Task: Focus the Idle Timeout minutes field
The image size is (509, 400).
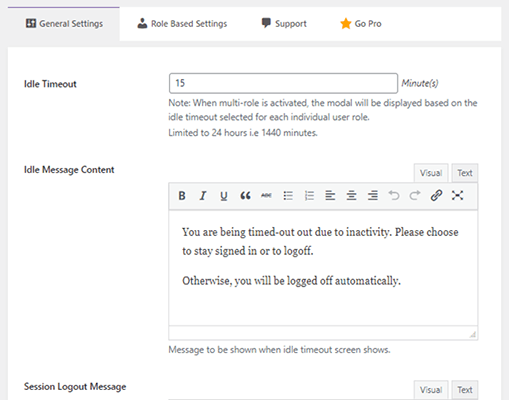Action: click(283, 83)
